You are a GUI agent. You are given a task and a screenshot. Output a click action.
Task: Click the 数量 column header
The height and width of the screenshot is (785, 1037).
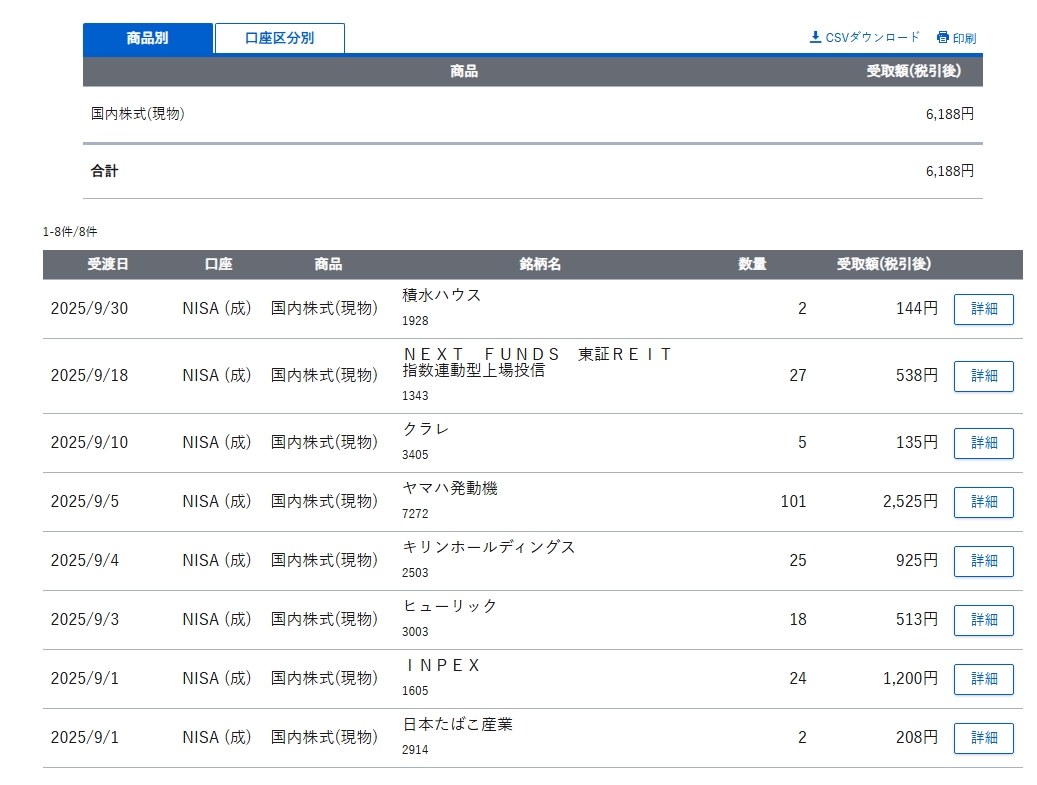(x=752, y=265)
